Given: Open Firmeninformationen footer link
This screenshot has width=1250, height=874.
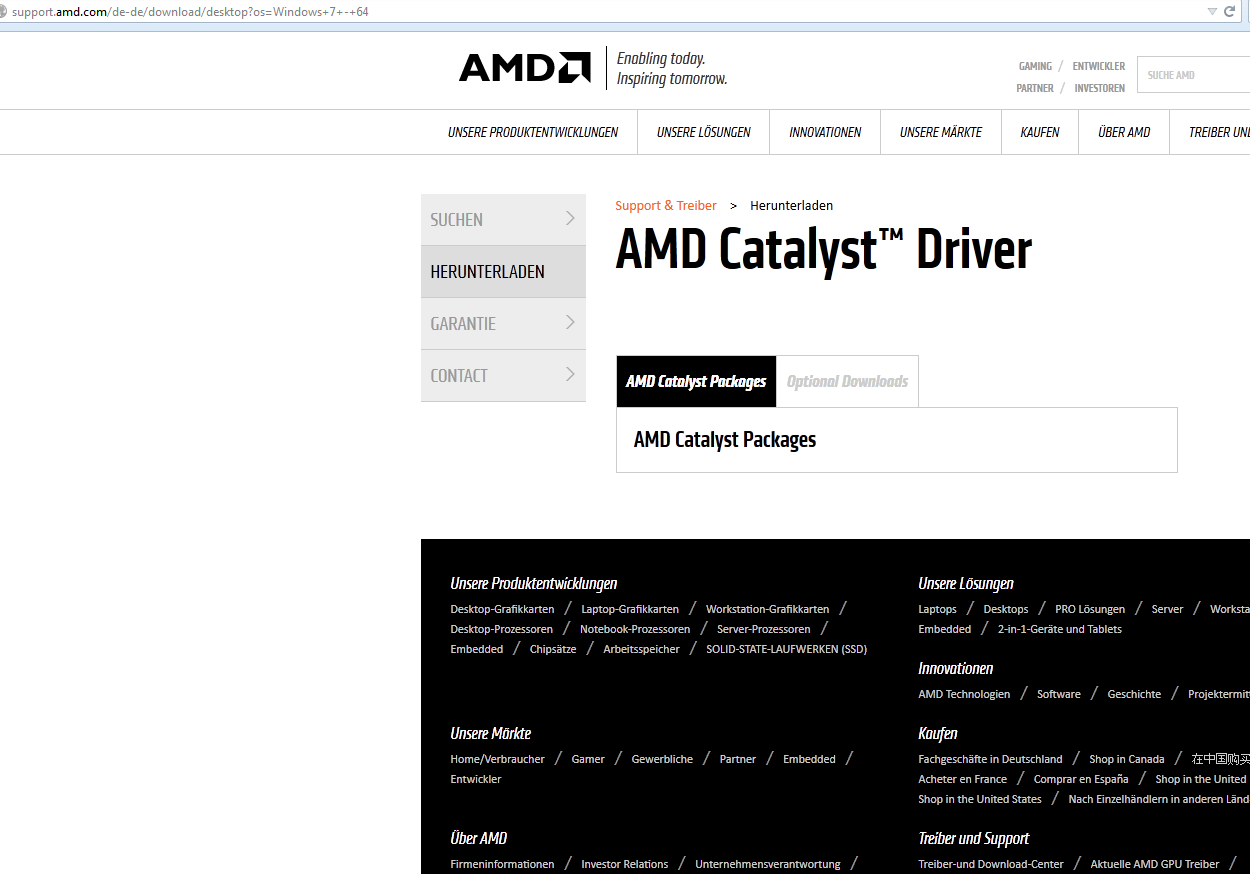Looking at the screenshot, I should [x=502, y=864].
